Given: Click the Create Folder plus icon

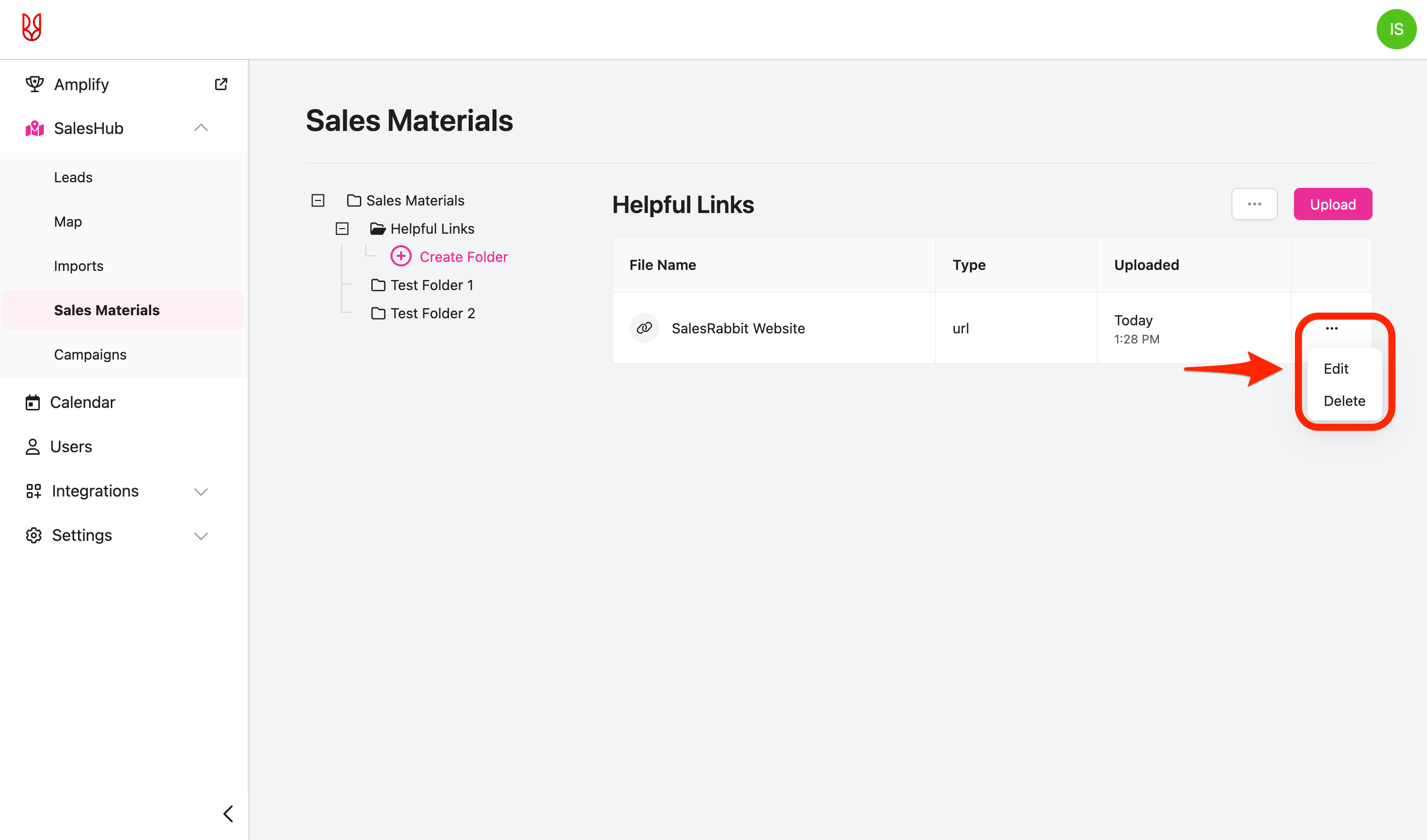Looking at the screenshot, I should click(401, 256).
